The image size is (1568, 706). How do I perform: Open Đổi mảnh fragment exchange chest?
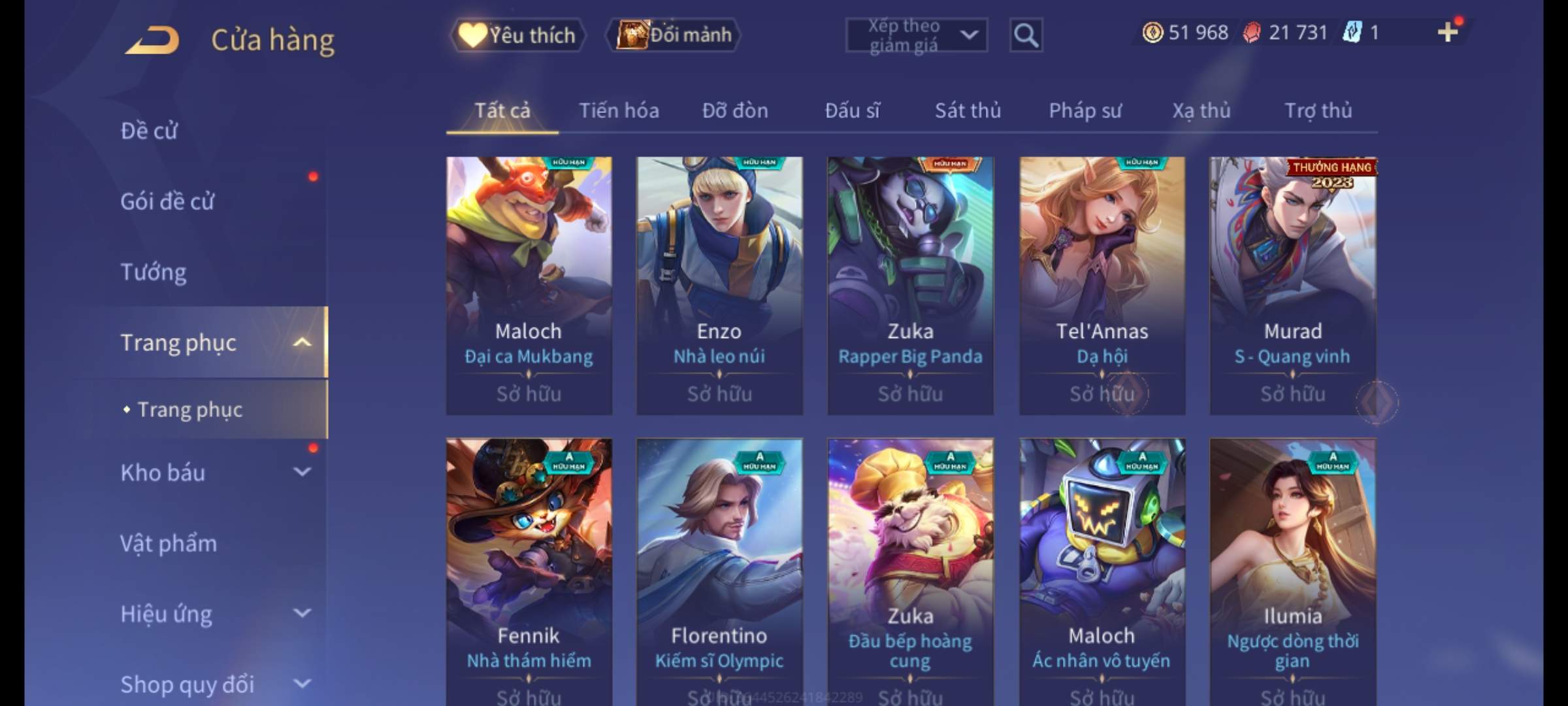(x=674, y=35)
